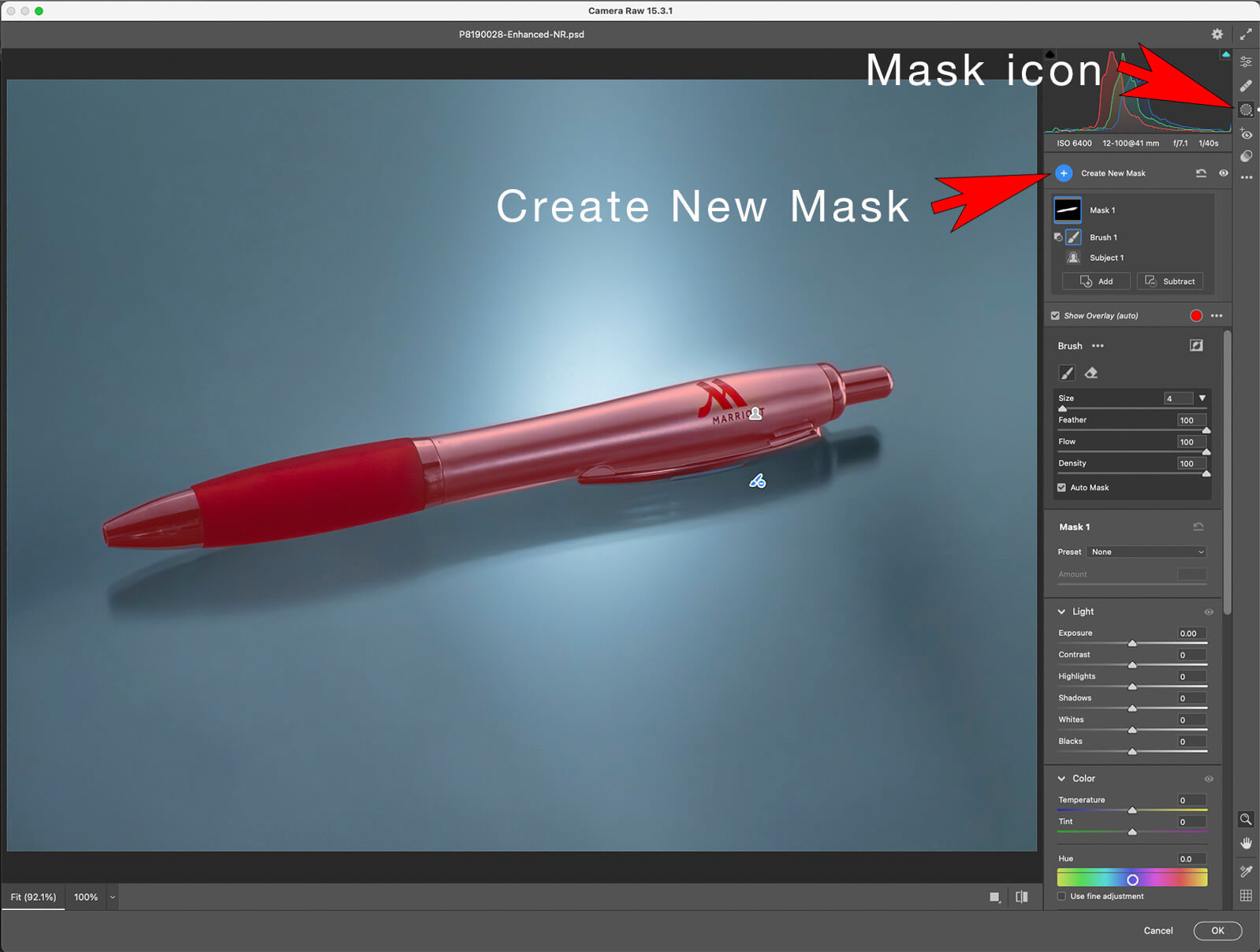Collapse the Light section
Viewport: 1260px width, 952px height.
1062,612
